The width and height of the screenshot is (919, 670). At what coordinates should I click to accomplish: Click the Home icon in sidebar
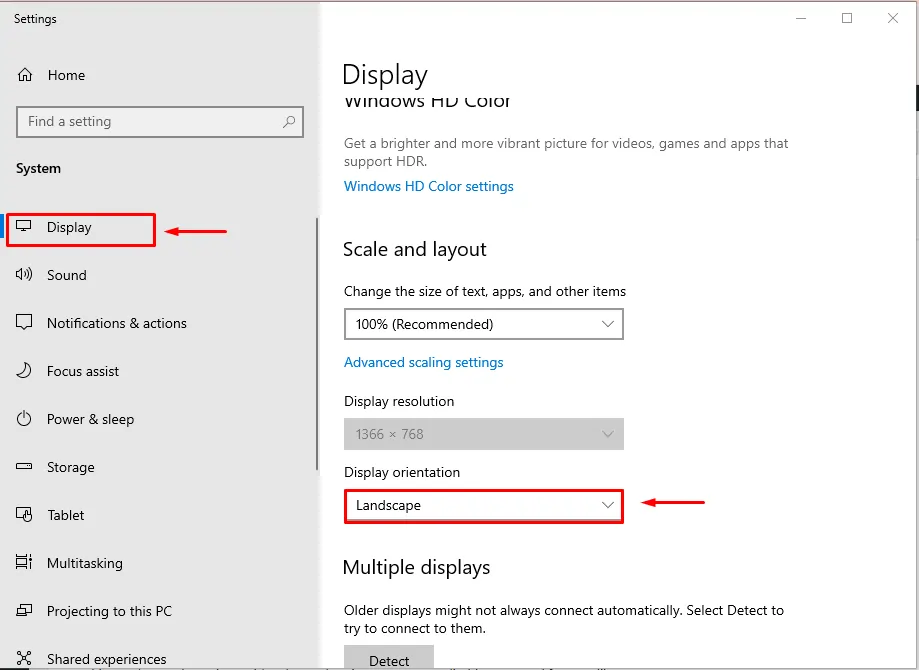coord(25,75)
